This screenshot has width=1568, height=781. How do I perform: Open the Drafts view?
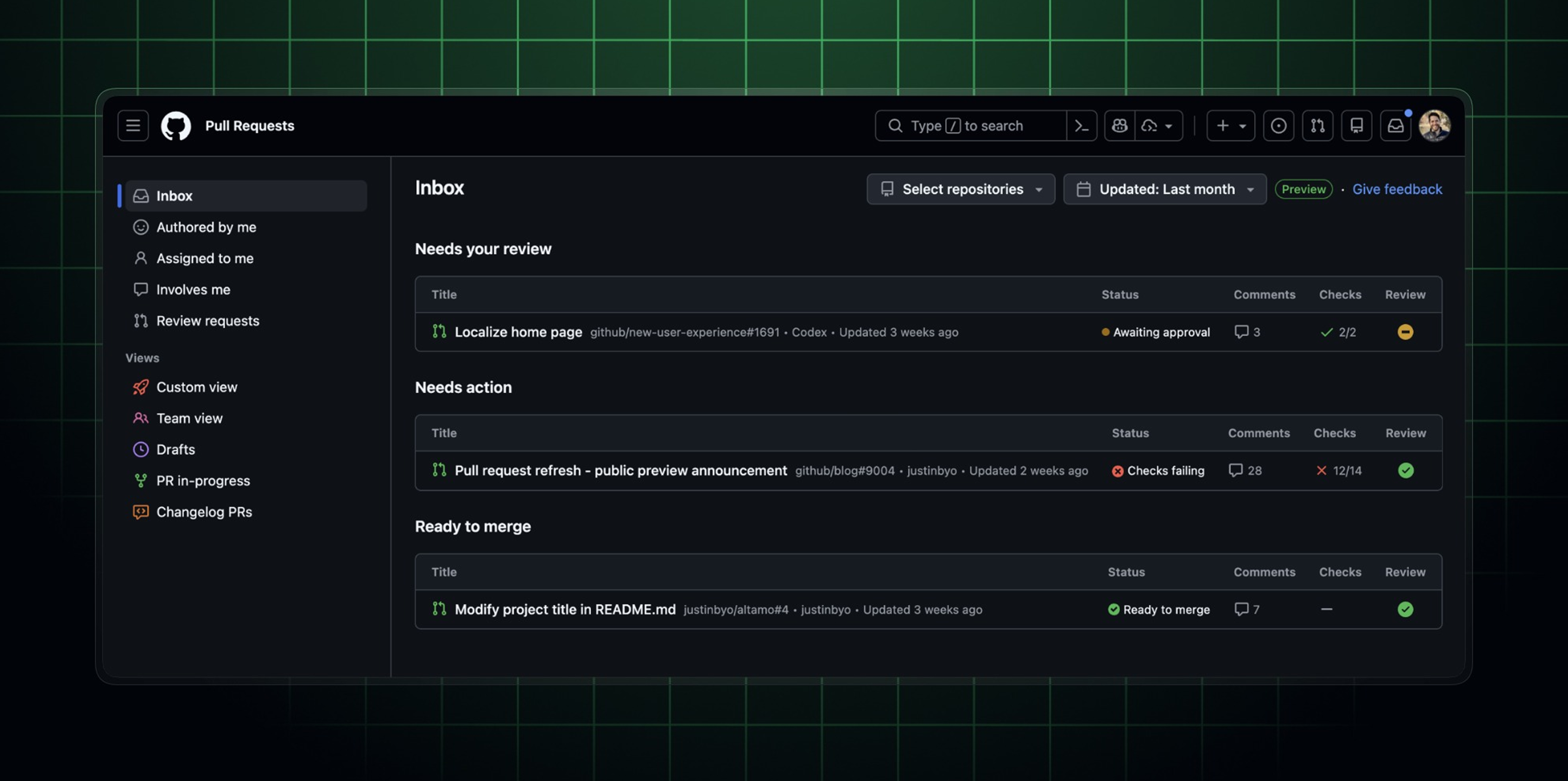175,449
